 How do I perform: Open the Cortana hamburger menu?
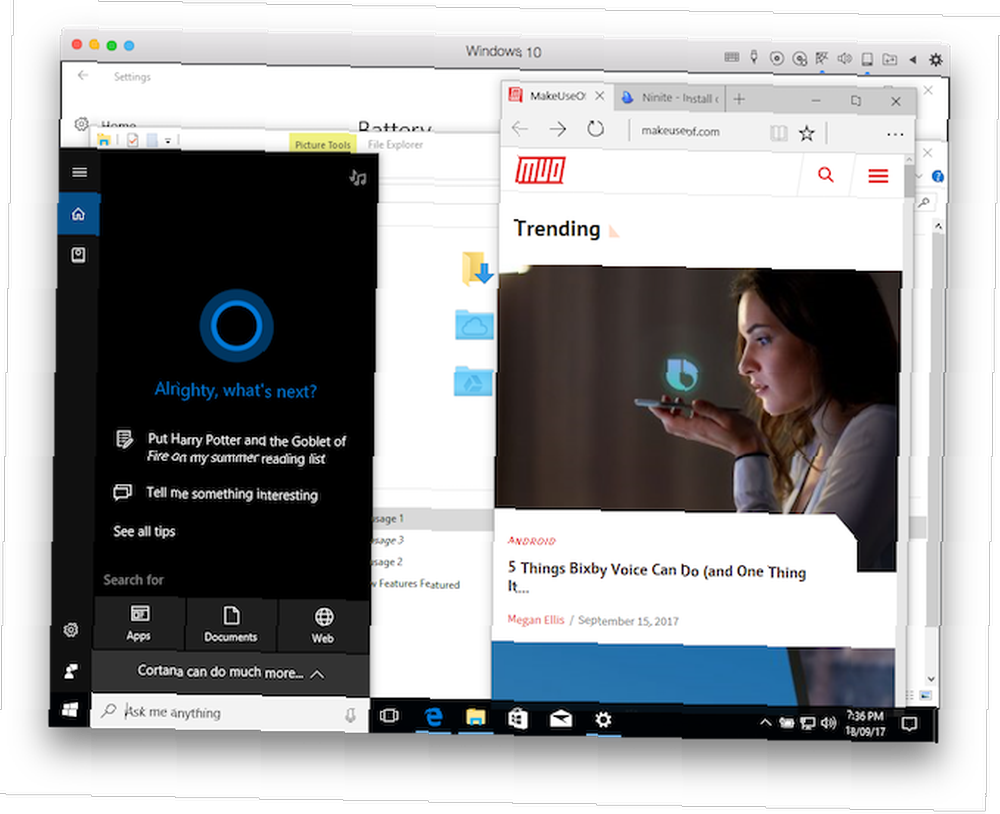point(80,172)
